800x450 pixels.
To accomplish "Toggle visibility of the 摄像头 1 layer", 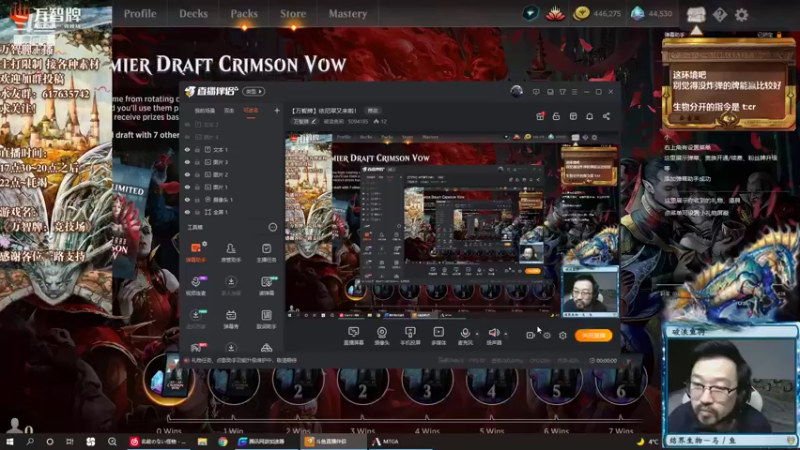I will coord(187,199).
